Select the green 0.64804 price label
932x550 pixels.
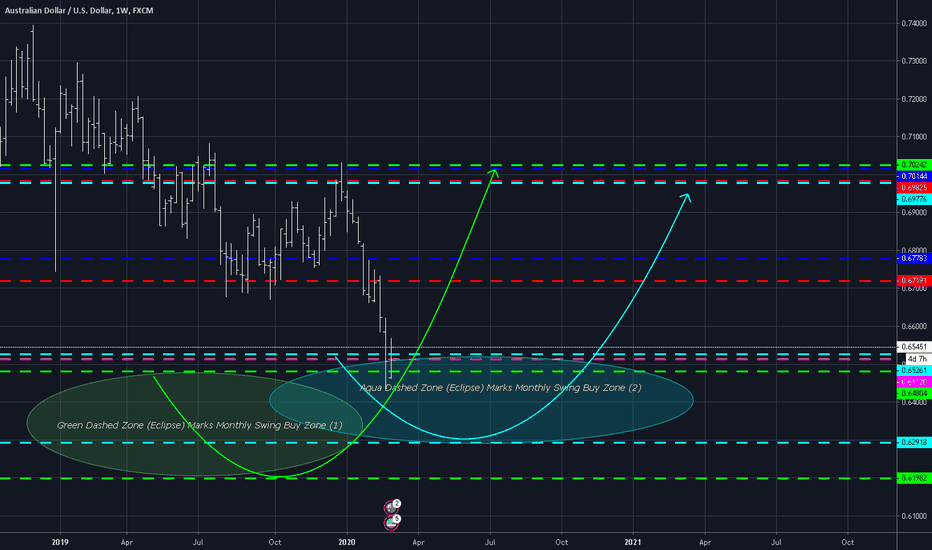pyautogui.click(x=914, y=394)
